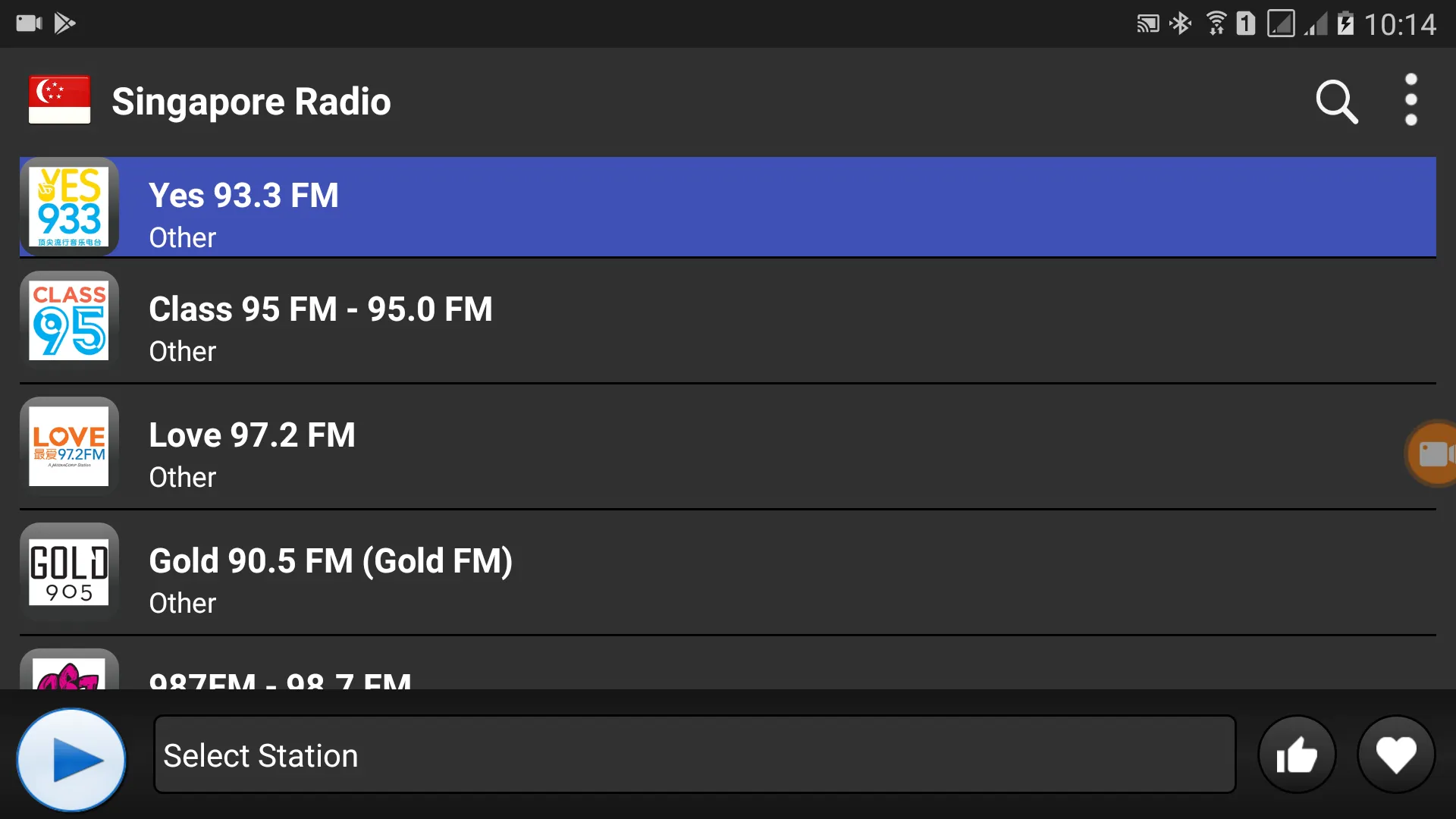Open the three-dot overflow menu

(1411, 100)
